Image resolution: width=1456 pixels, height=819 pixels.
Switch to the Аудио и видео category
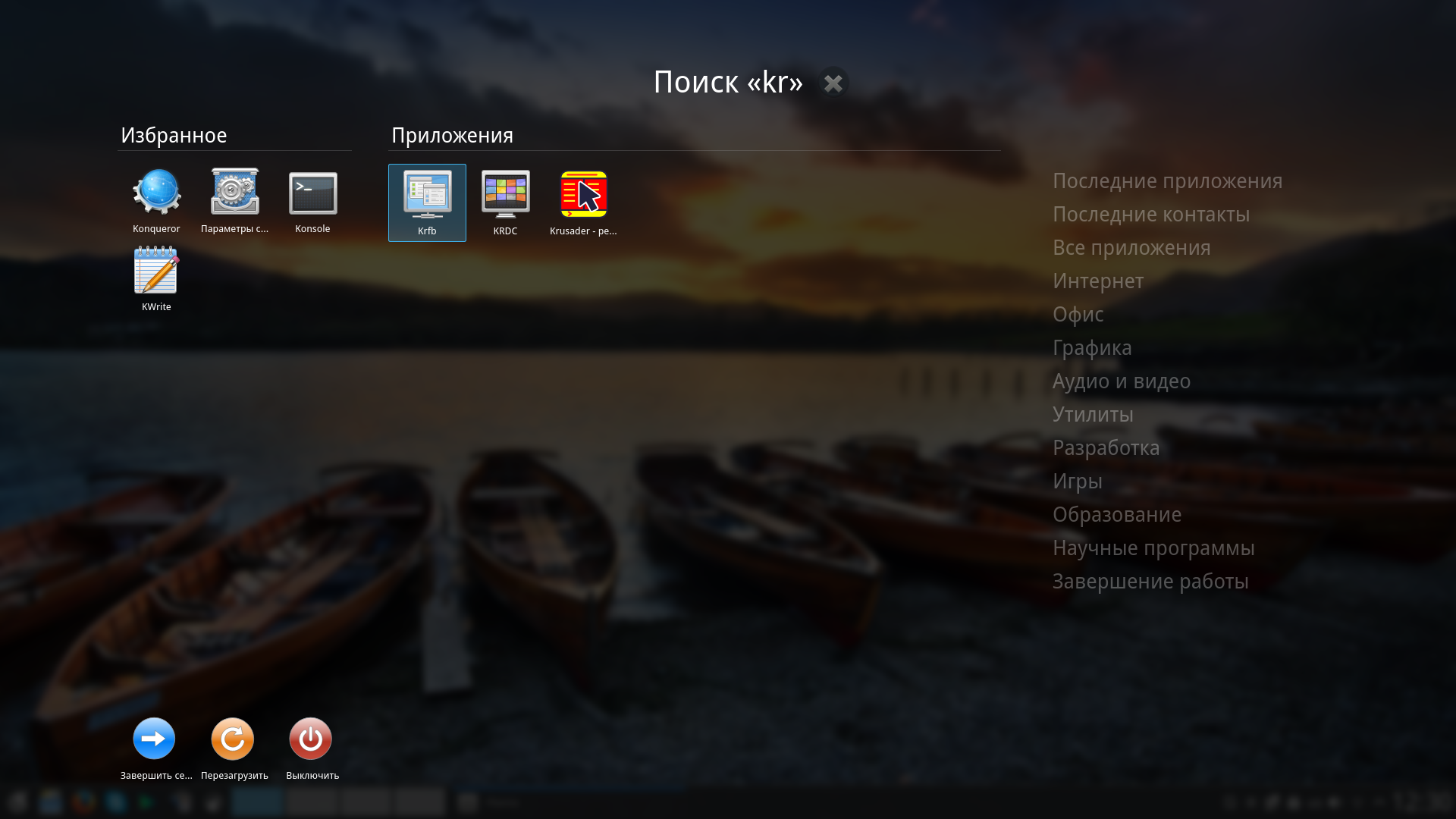coord(1121,381)
